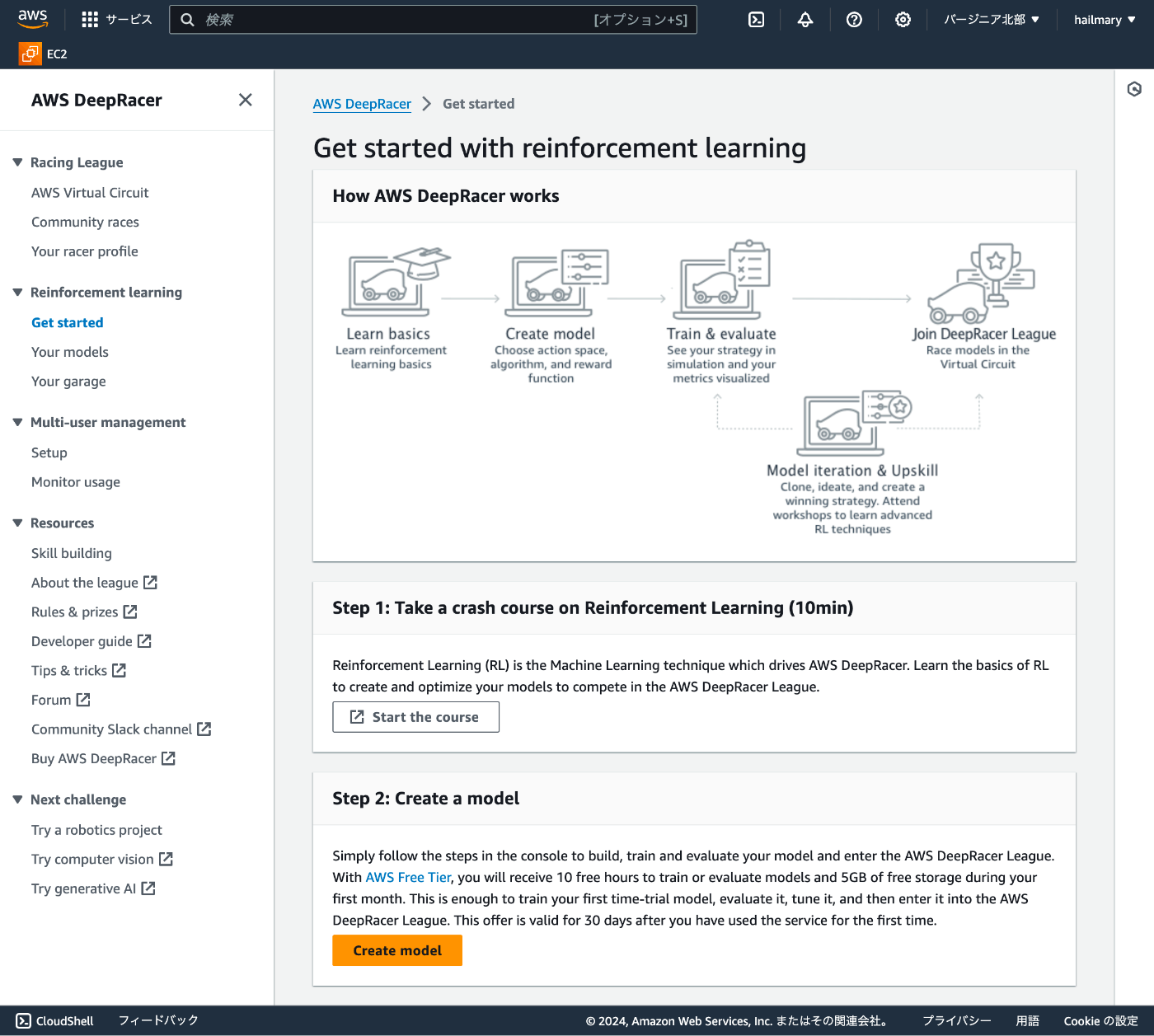Focus the 検索 search input field

pyautogui.click(x=433, y=20)
